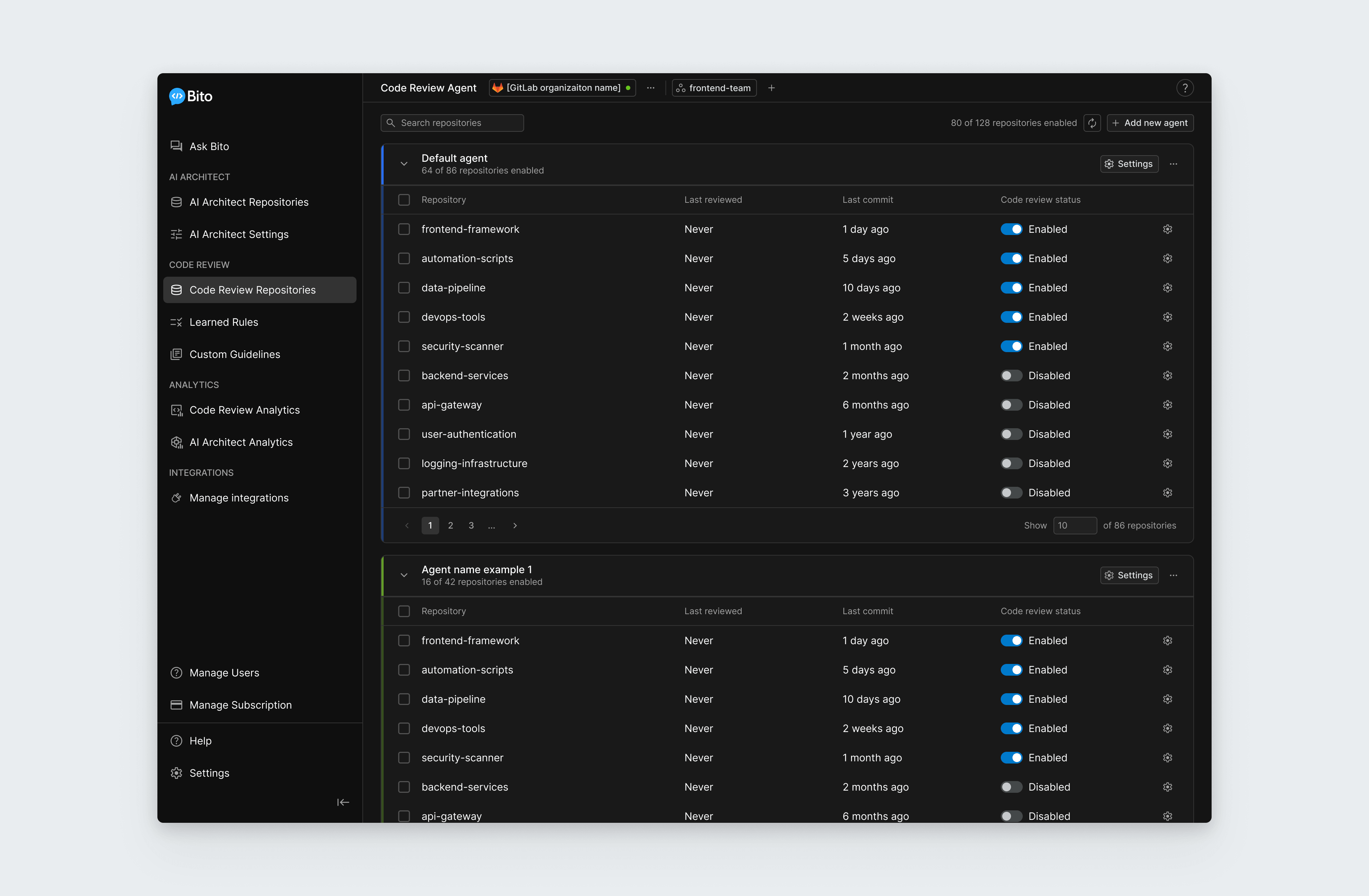Screen dimensions: 1369x896
Task: Open Manage Users
Action: [260, 673]
